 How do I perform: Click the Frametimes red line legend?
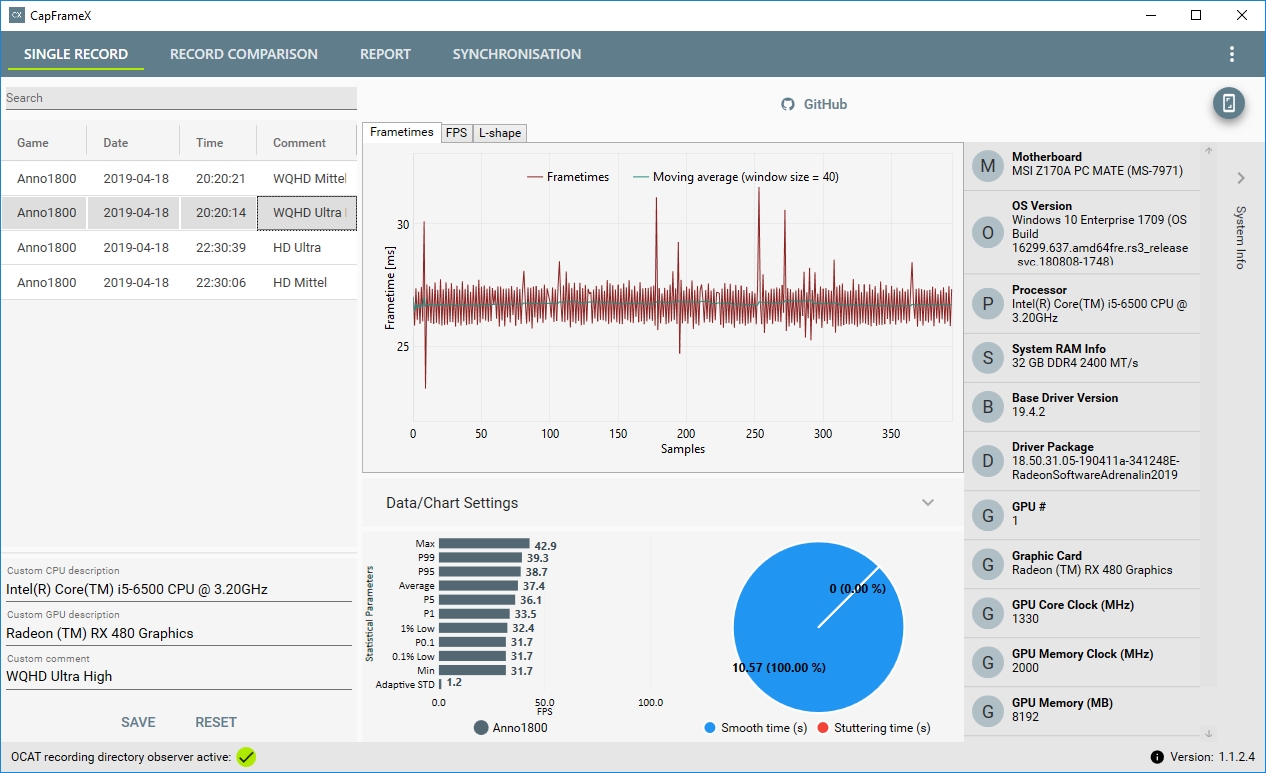[x=567, y=177]
